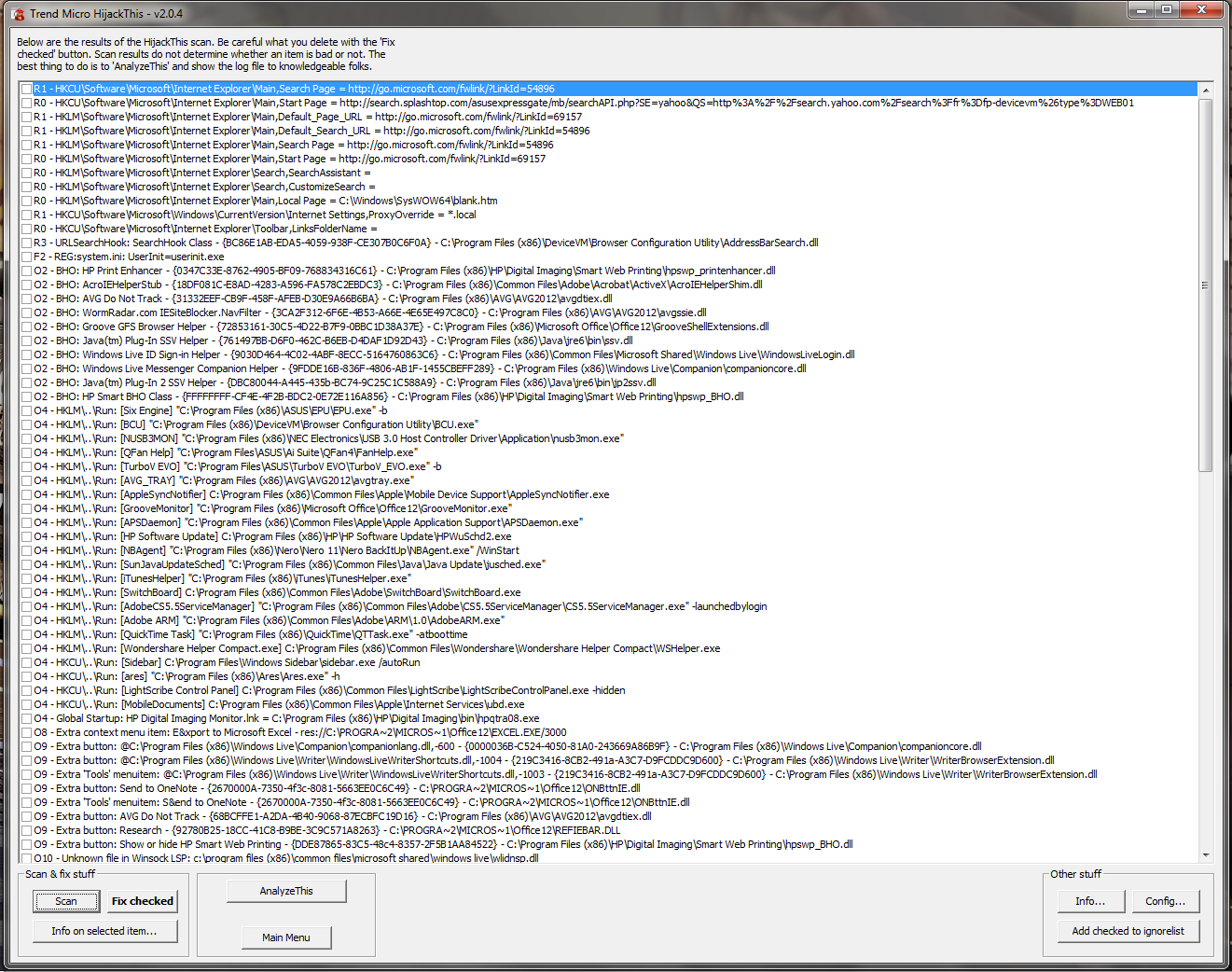Image resolution: width=1232 pixels, height=972 pixels.
Task: Return to Main Menu
Action: pyautogui.click(x=286, y=937)
